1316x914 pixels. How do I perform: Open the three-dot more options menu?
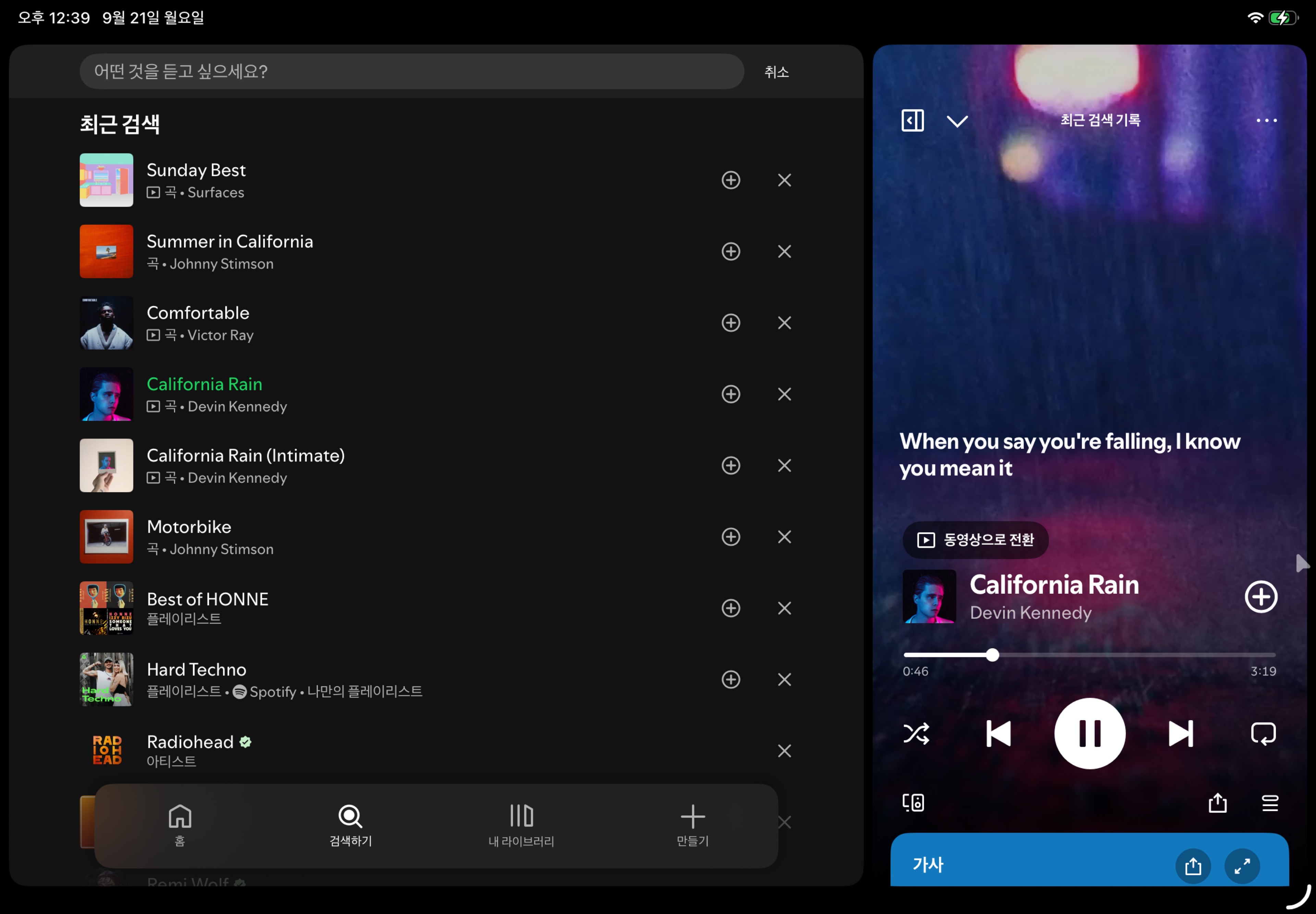click(1266, 120)
